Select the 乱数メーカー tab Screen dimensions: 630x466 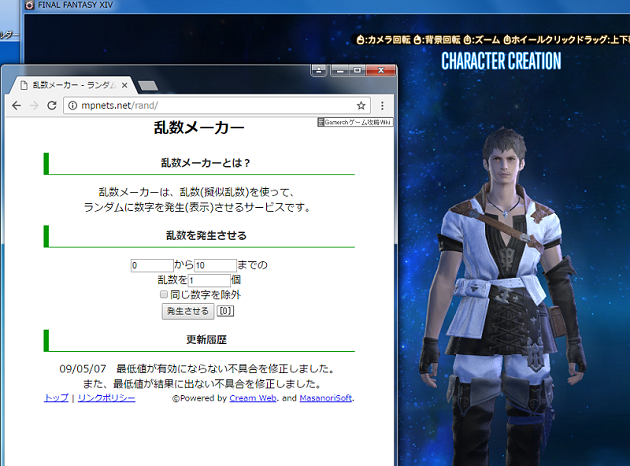(74, 85)
